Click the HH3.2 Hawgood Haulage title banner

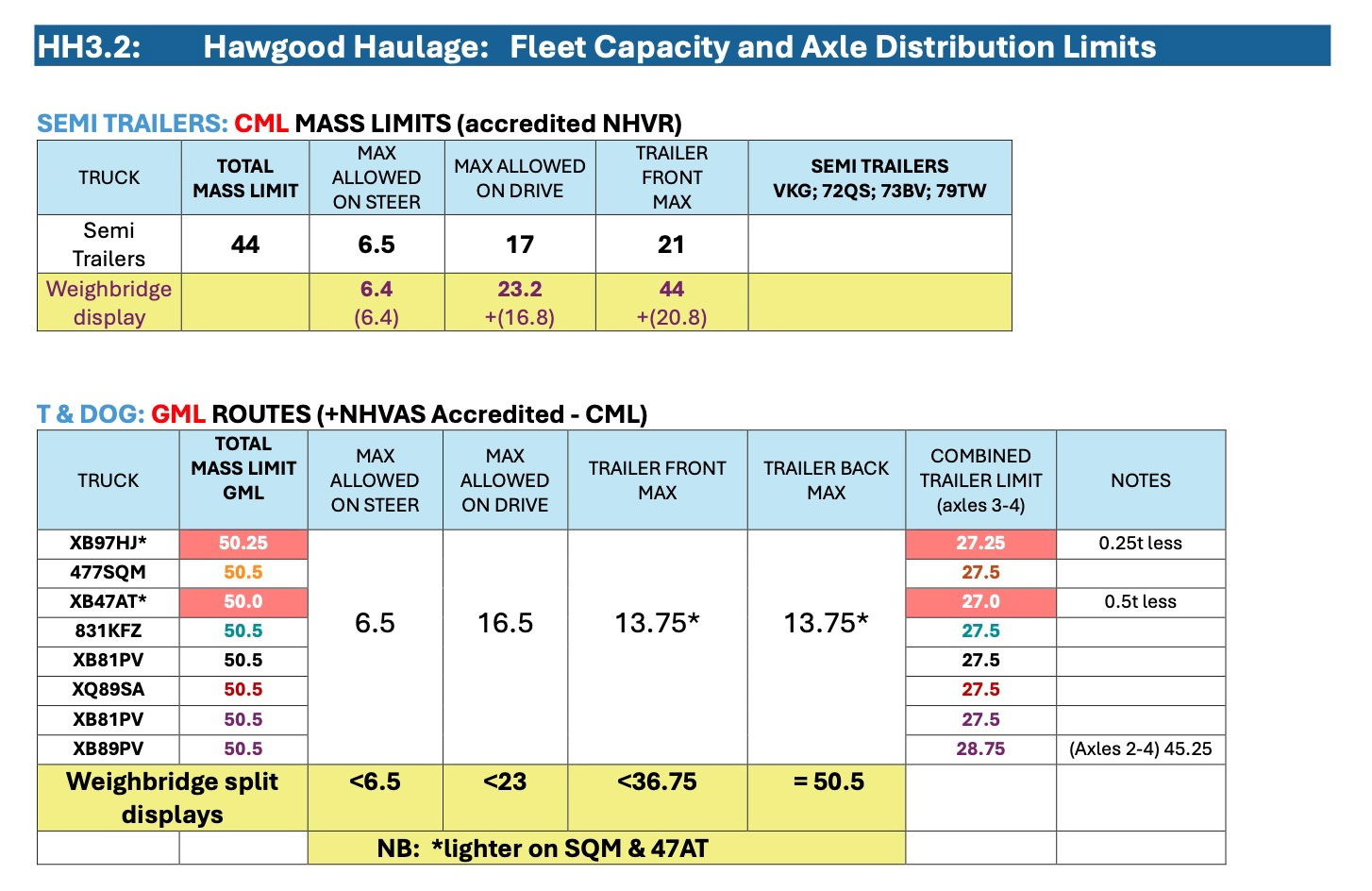682,46
